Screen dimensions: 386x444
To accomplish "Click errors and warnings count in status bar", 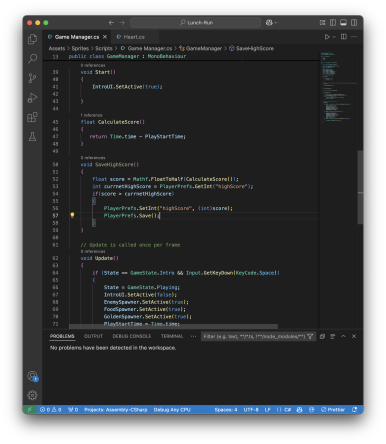I will 50,410.
